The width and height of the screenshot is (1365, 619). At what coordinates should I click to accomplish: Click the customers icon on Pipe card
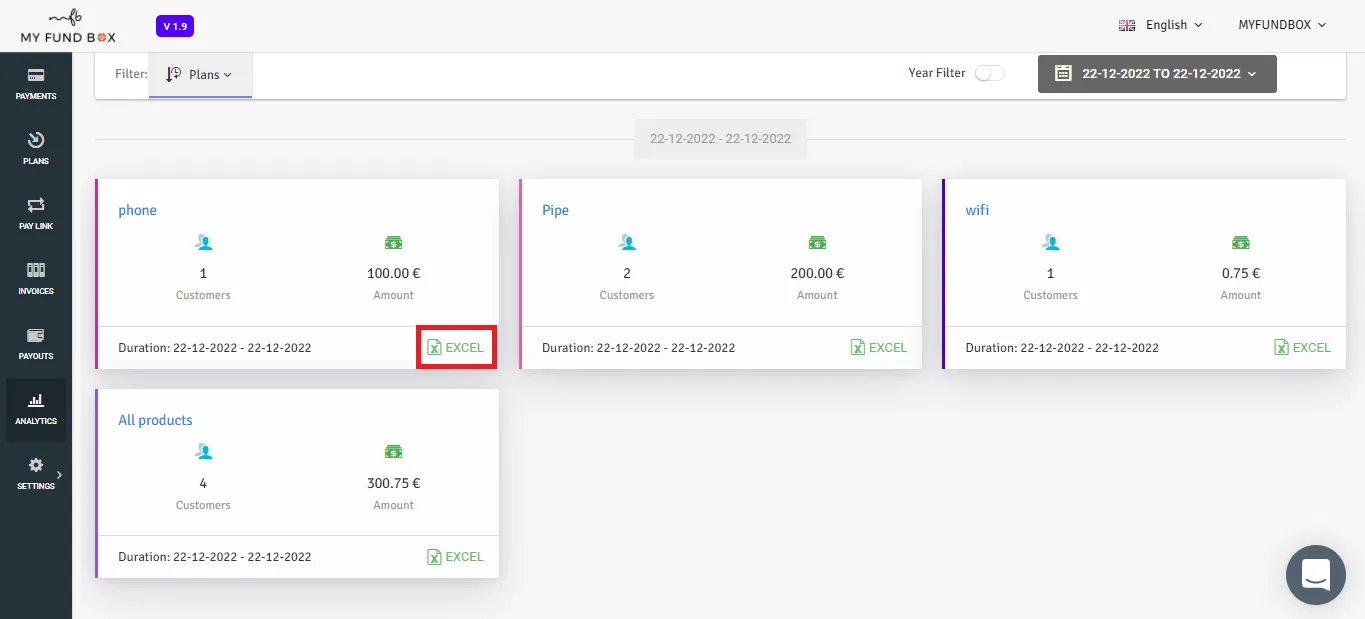click(627, 242)
